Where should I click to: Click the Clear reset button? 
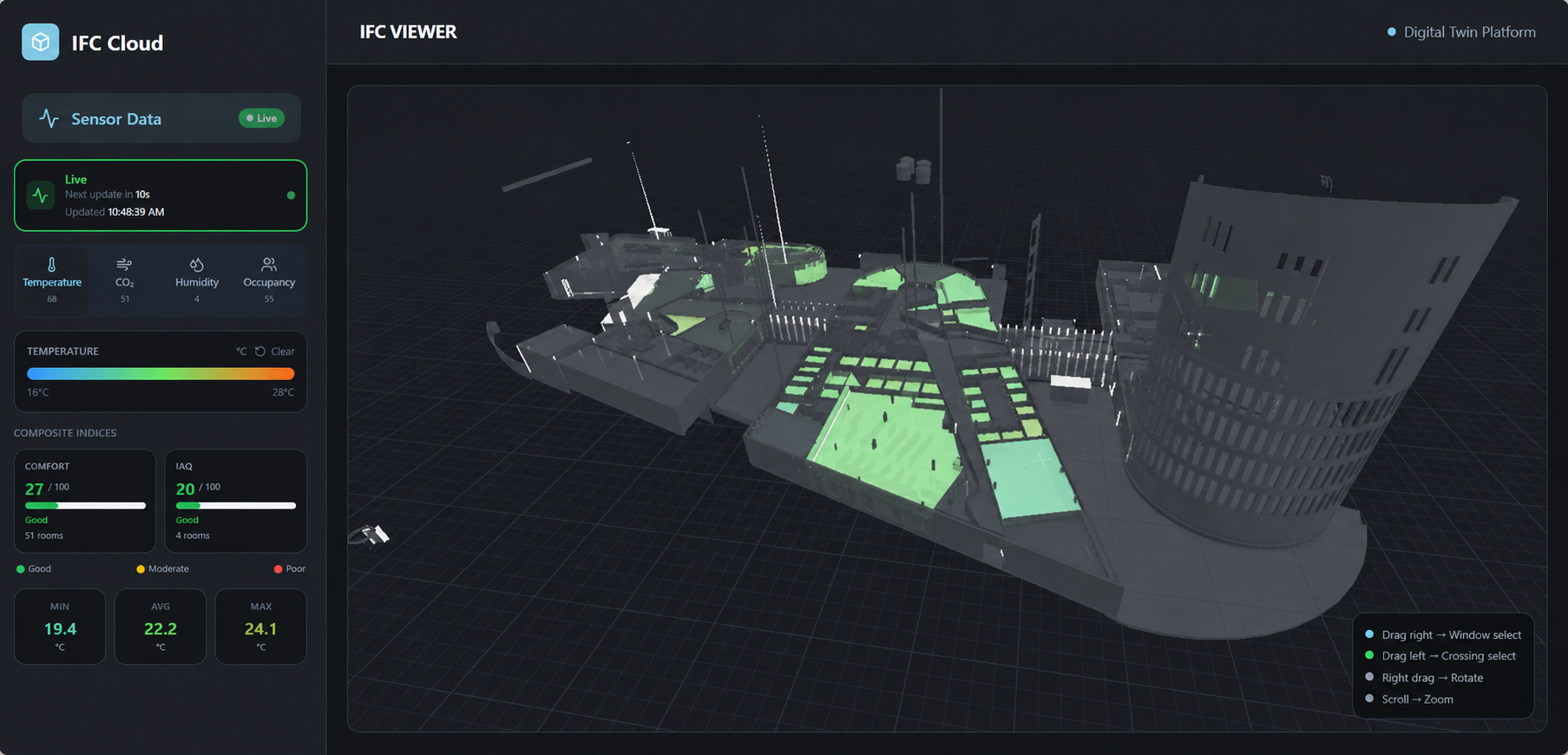[x=274, y=351]
